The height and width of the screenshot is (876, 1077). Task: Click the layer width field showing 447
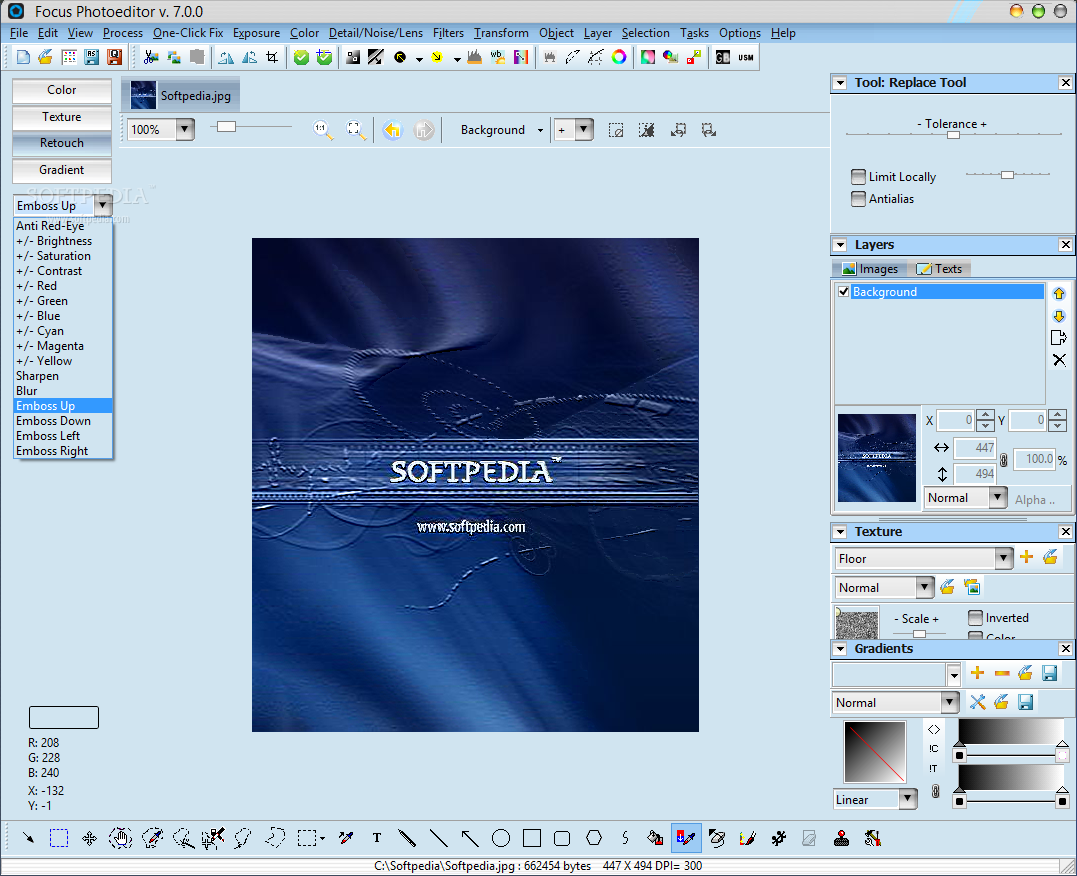(x=975, y=447)
